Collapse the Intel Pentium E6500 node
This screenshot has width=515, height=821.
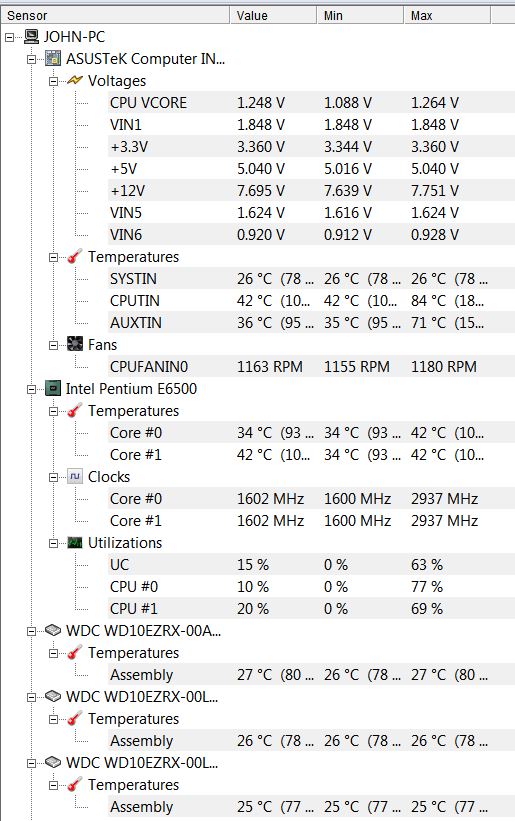(x=31, y=389)
